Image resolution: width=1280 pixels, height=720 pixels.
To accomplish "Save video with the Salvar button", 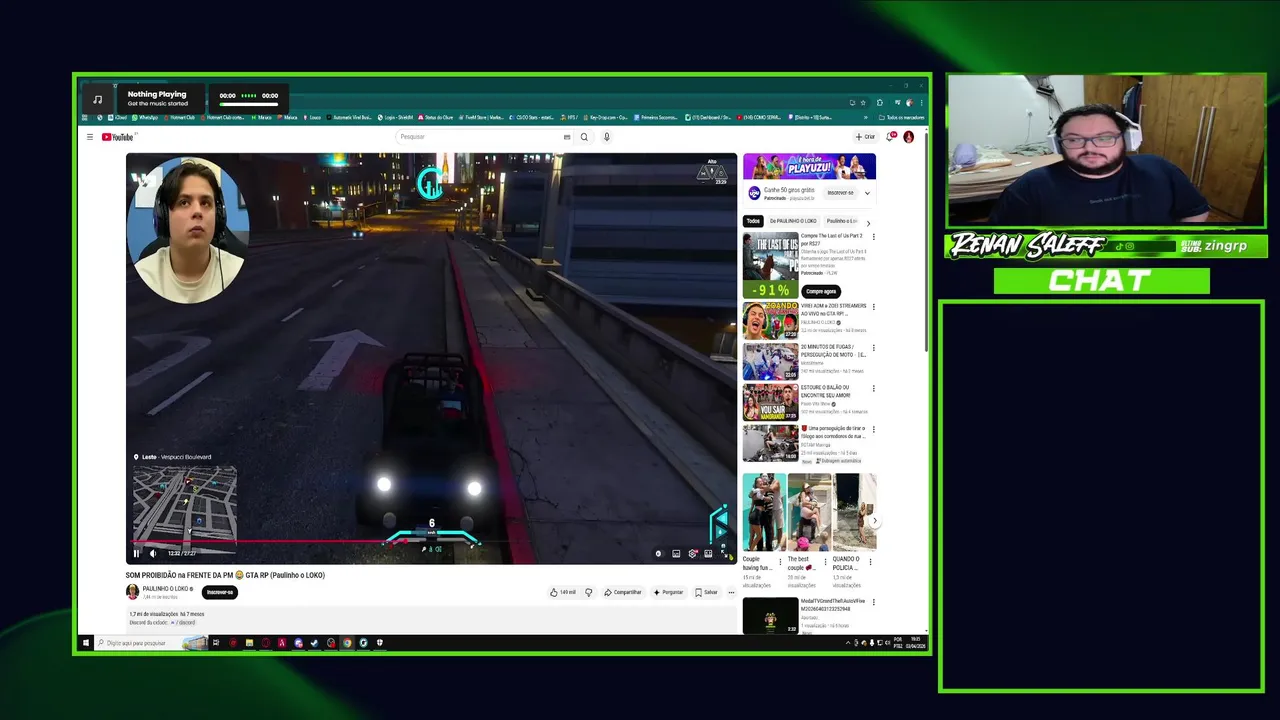I will point(706,592).
